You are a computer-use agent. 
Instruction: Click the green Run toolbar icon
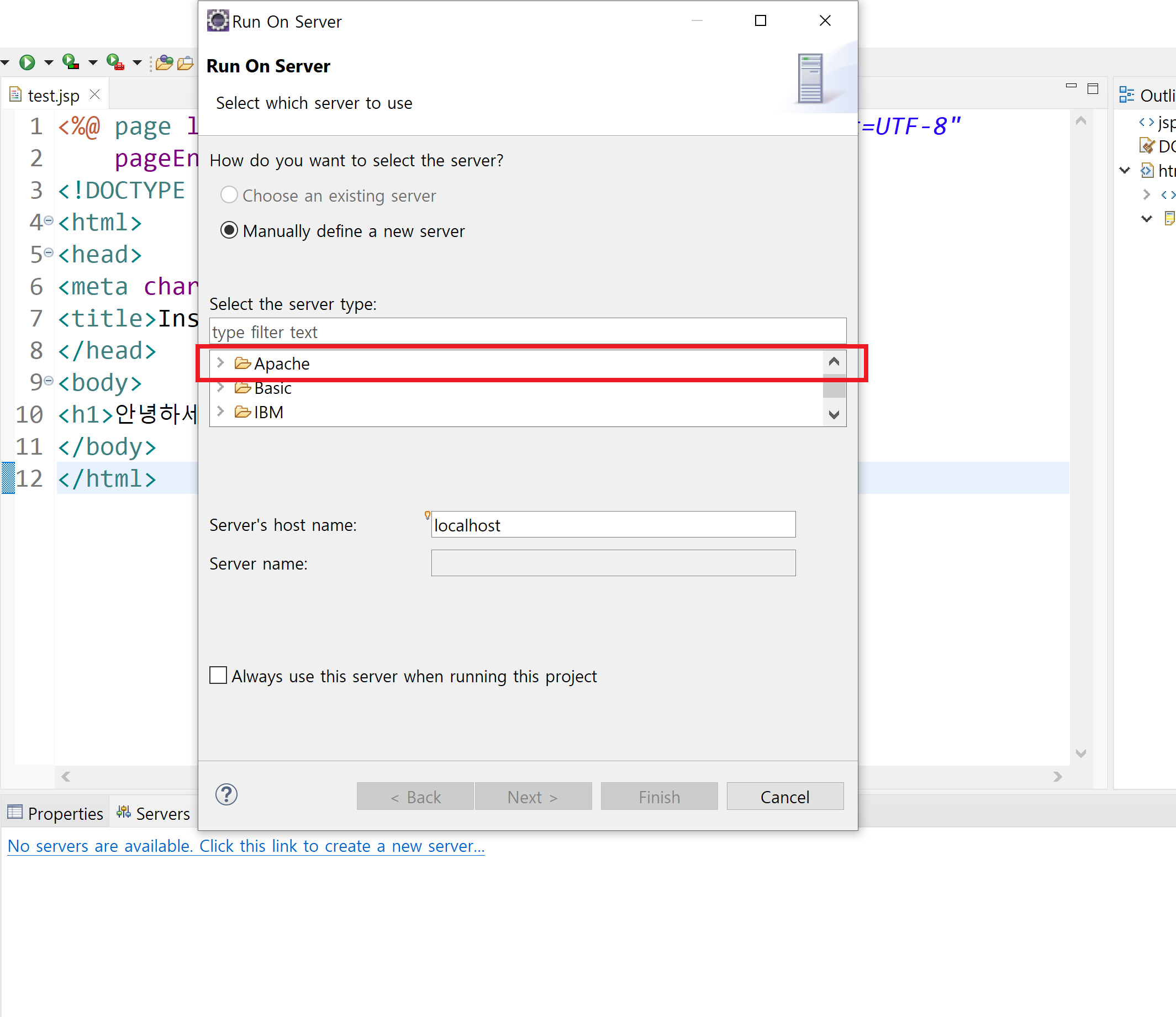[x=27, y=62]
